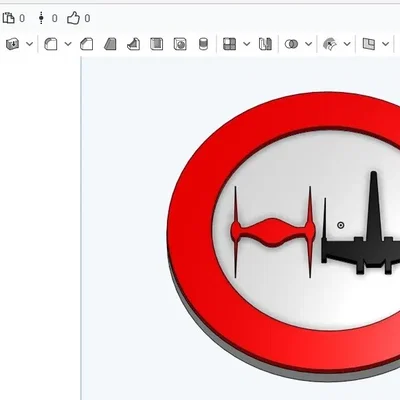This screenshot has height=400, width=400.
Task: Select the Chamfer tool
Action: pyautogui.click(x=87, y=44)
